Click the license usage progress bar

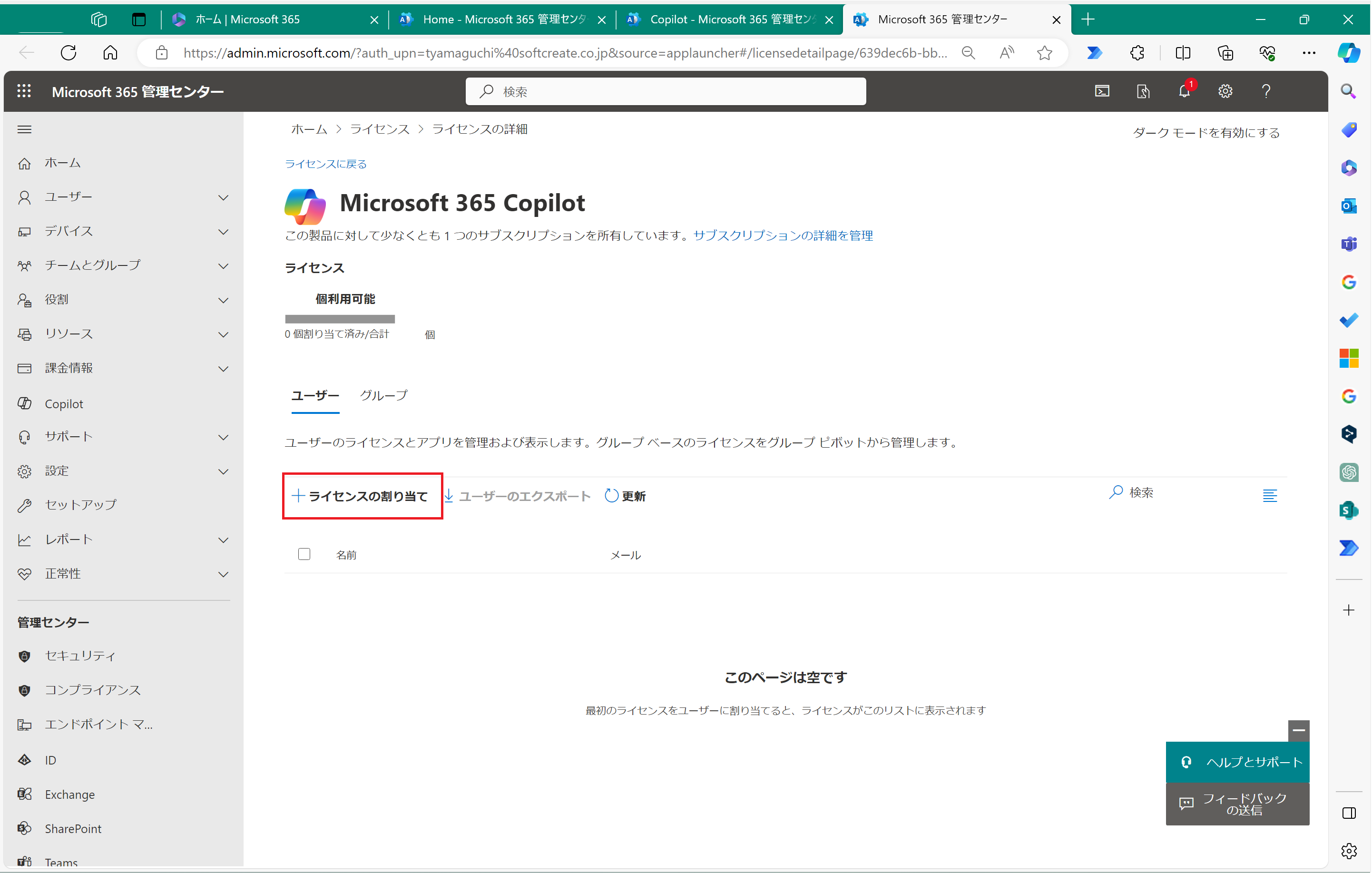[x=340, y=319]
